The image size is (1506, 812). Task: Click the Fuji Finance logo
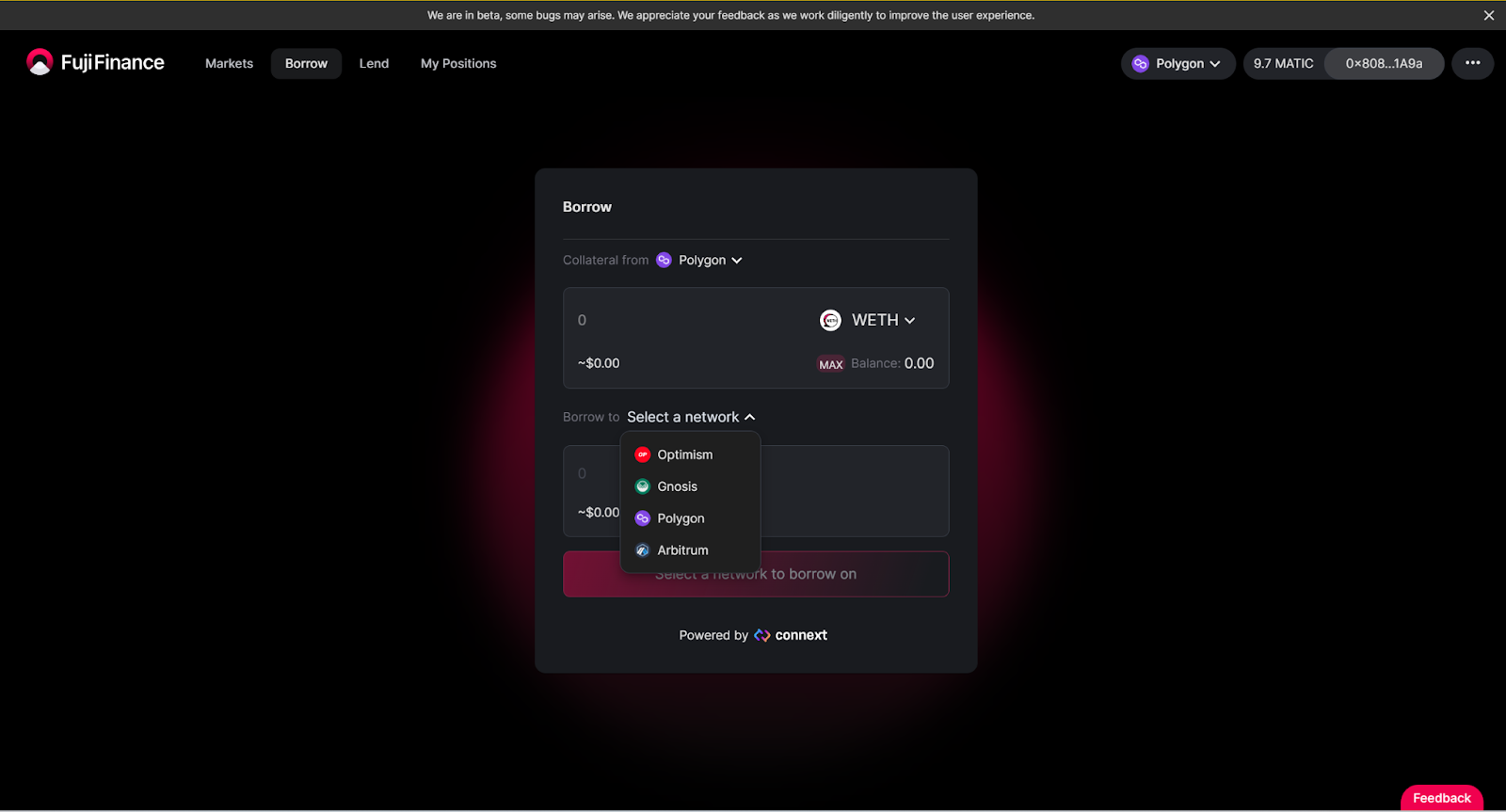[x=95, y=62]
